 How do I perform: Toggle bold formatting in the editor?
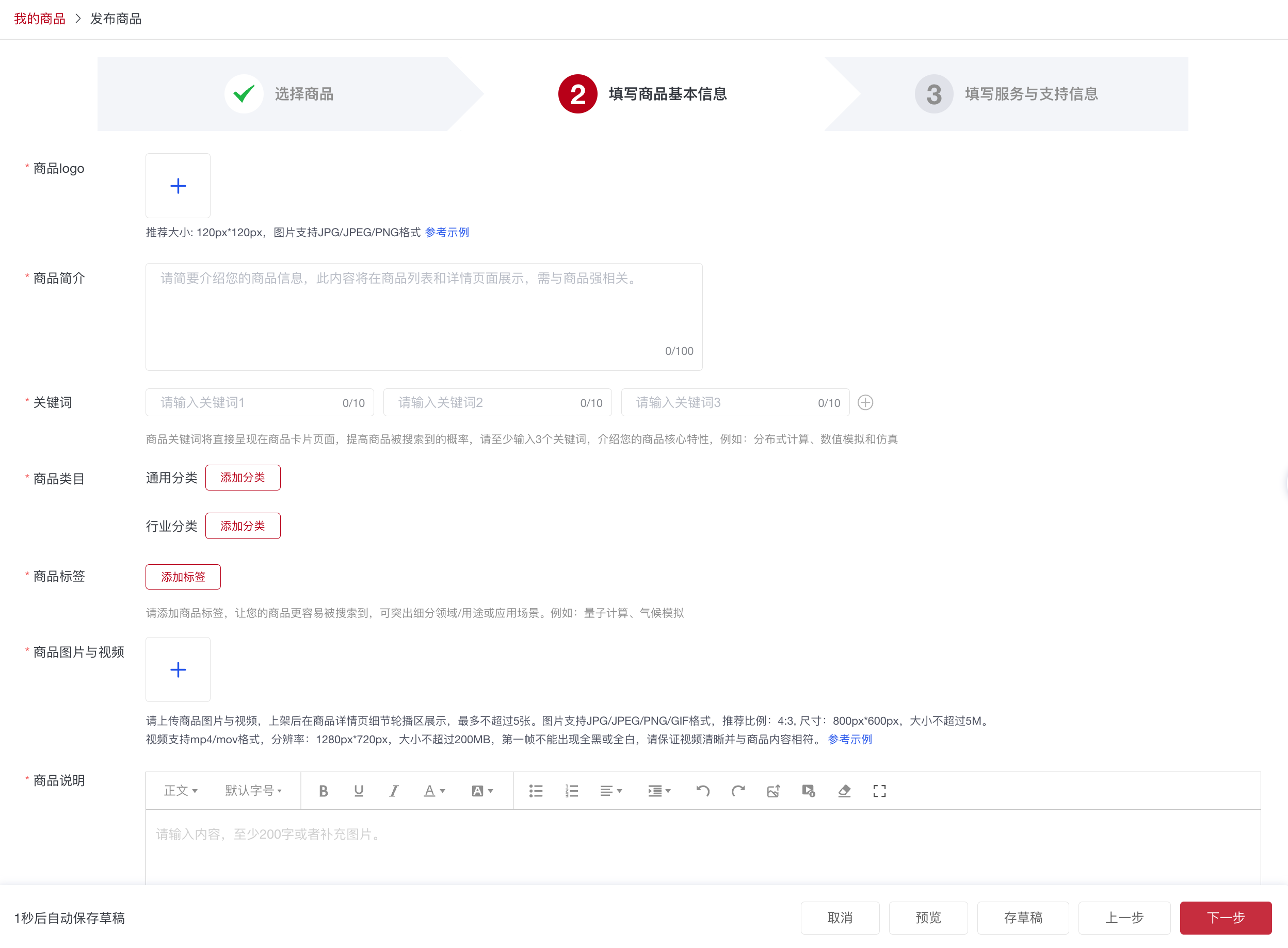pyautogui.click(x=323, y=790)
